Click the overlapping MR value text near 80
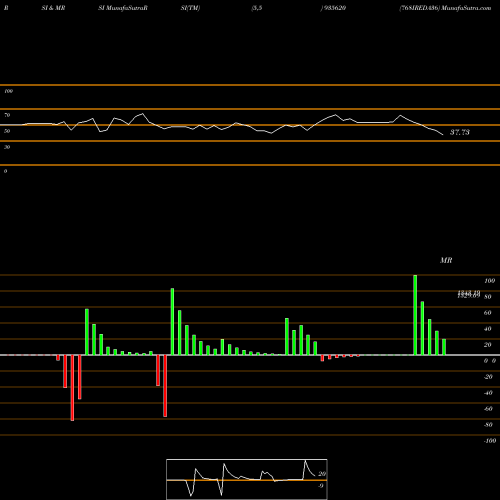The width and height of the screenshot is (500, 500). point(469,294)
